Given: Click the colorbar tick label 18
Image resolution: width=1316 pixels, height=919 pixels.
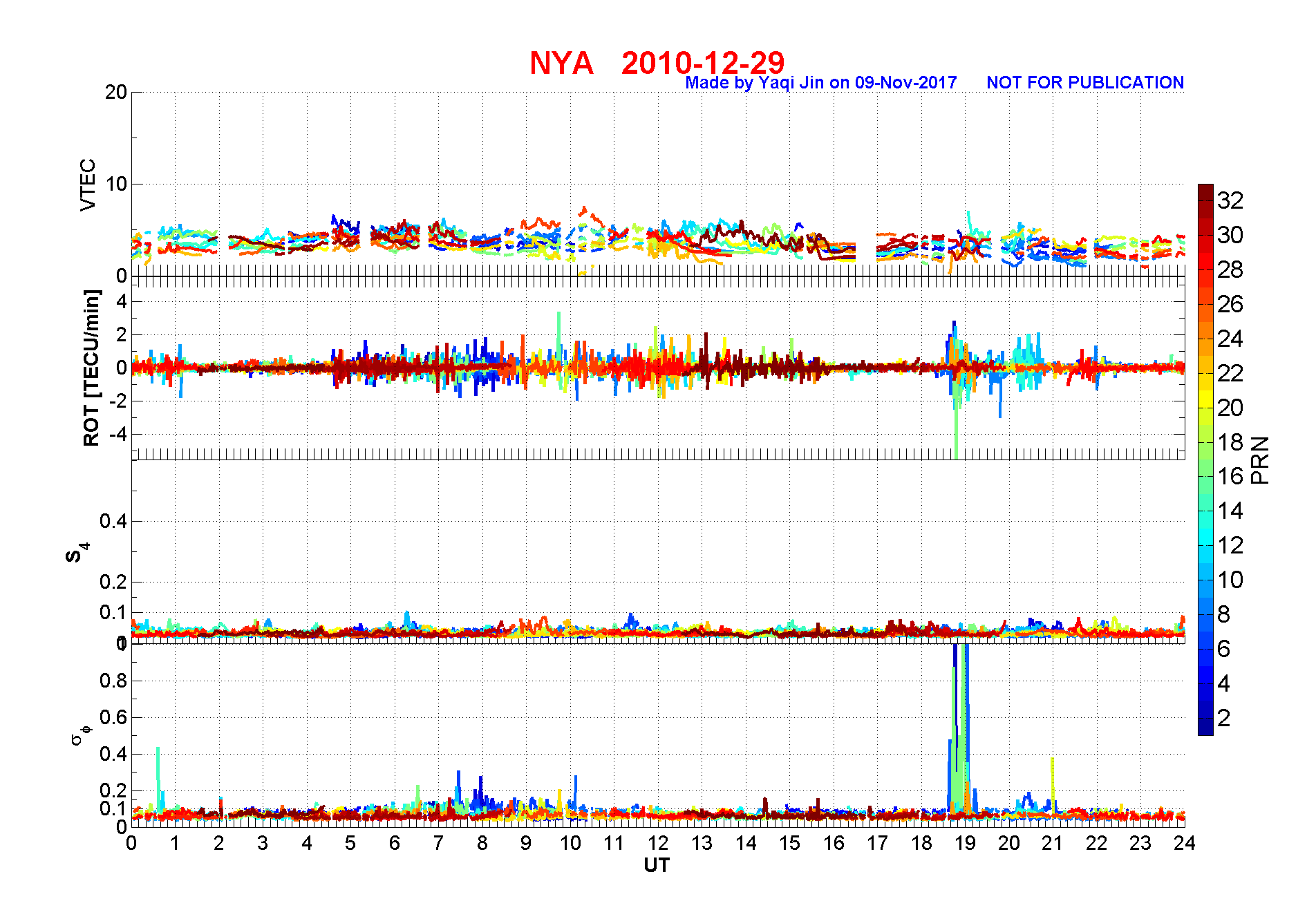Looking at the screenshot, I should [1230, 442].
